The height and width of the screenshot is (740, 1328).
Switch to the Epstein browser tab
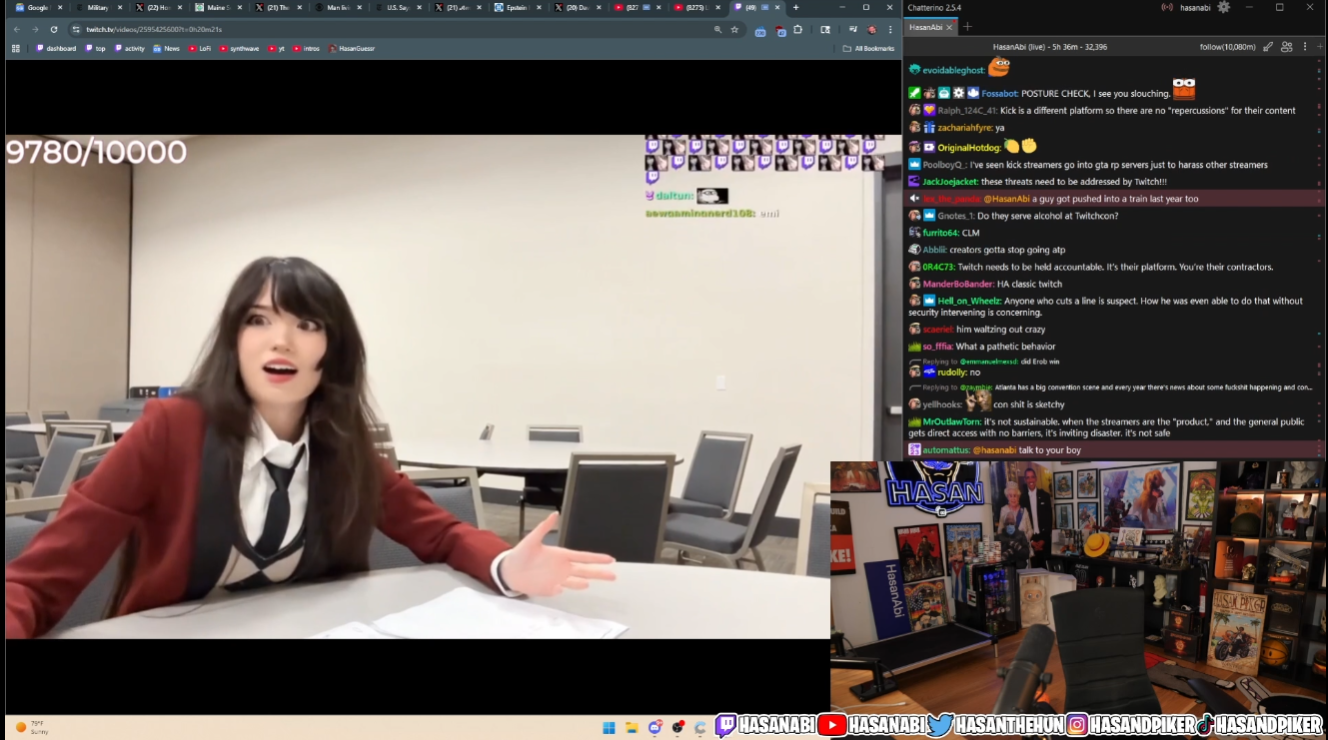(x=518, y=8)
